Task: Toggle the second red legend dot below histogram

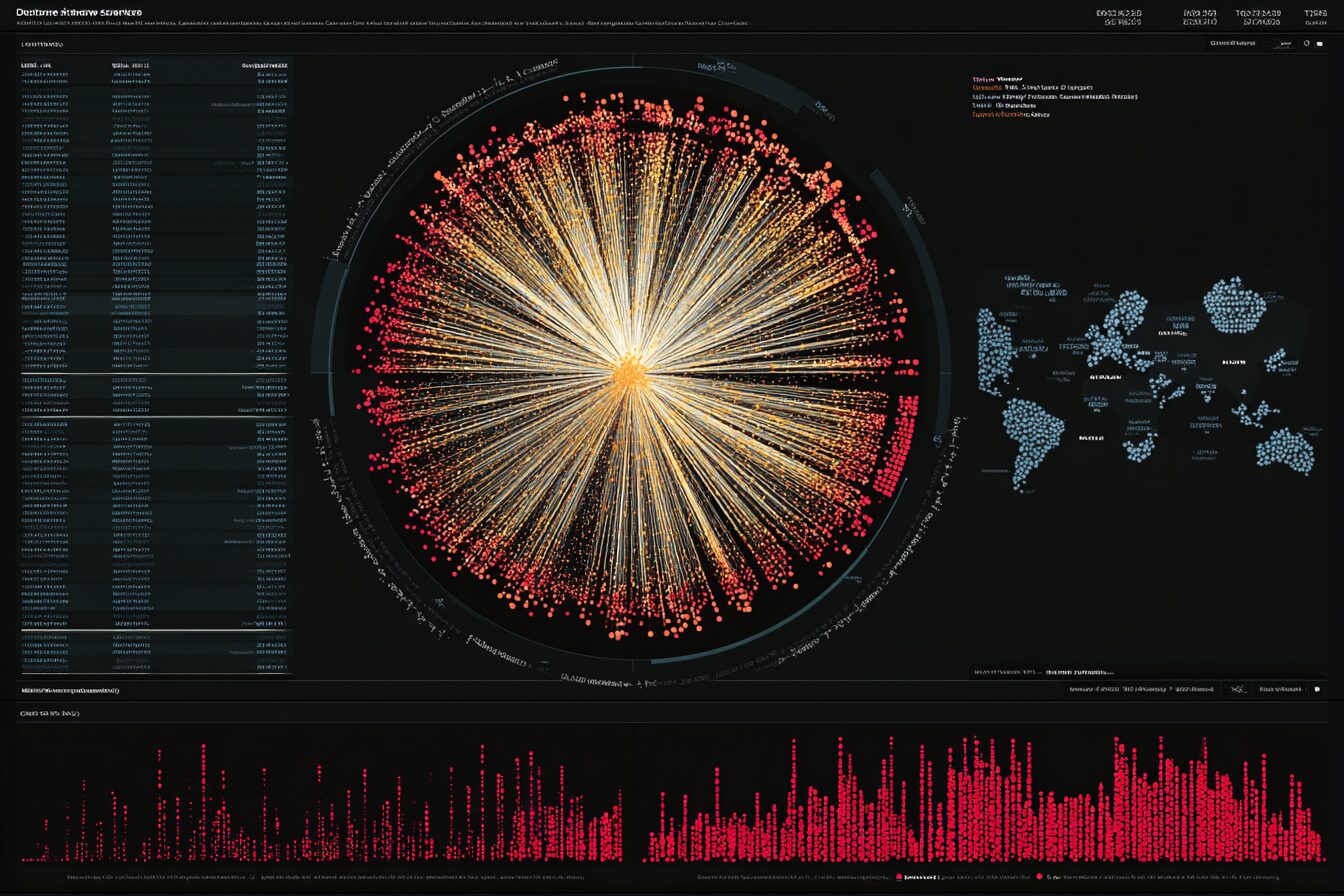Action: pyautogui.click(x=1039, y=877)
